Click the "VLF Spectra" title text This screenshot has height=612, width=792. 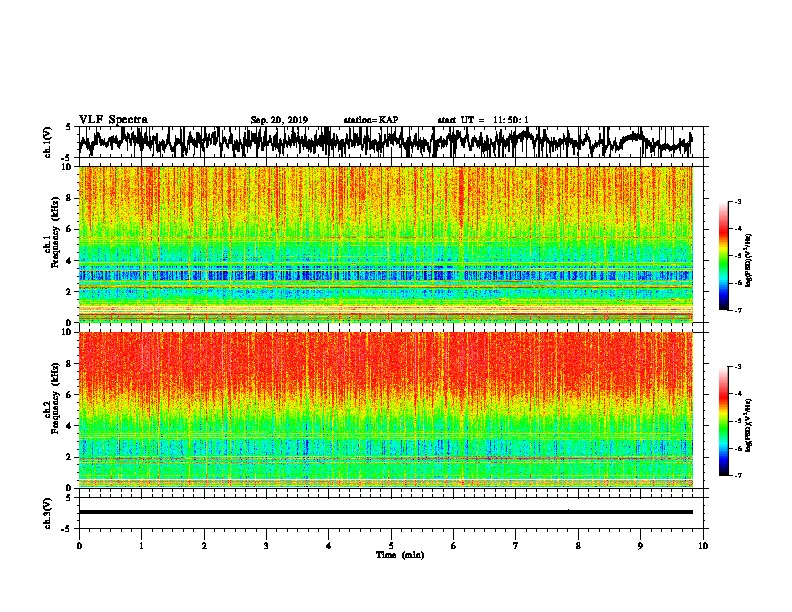click(x=113, y=119)
